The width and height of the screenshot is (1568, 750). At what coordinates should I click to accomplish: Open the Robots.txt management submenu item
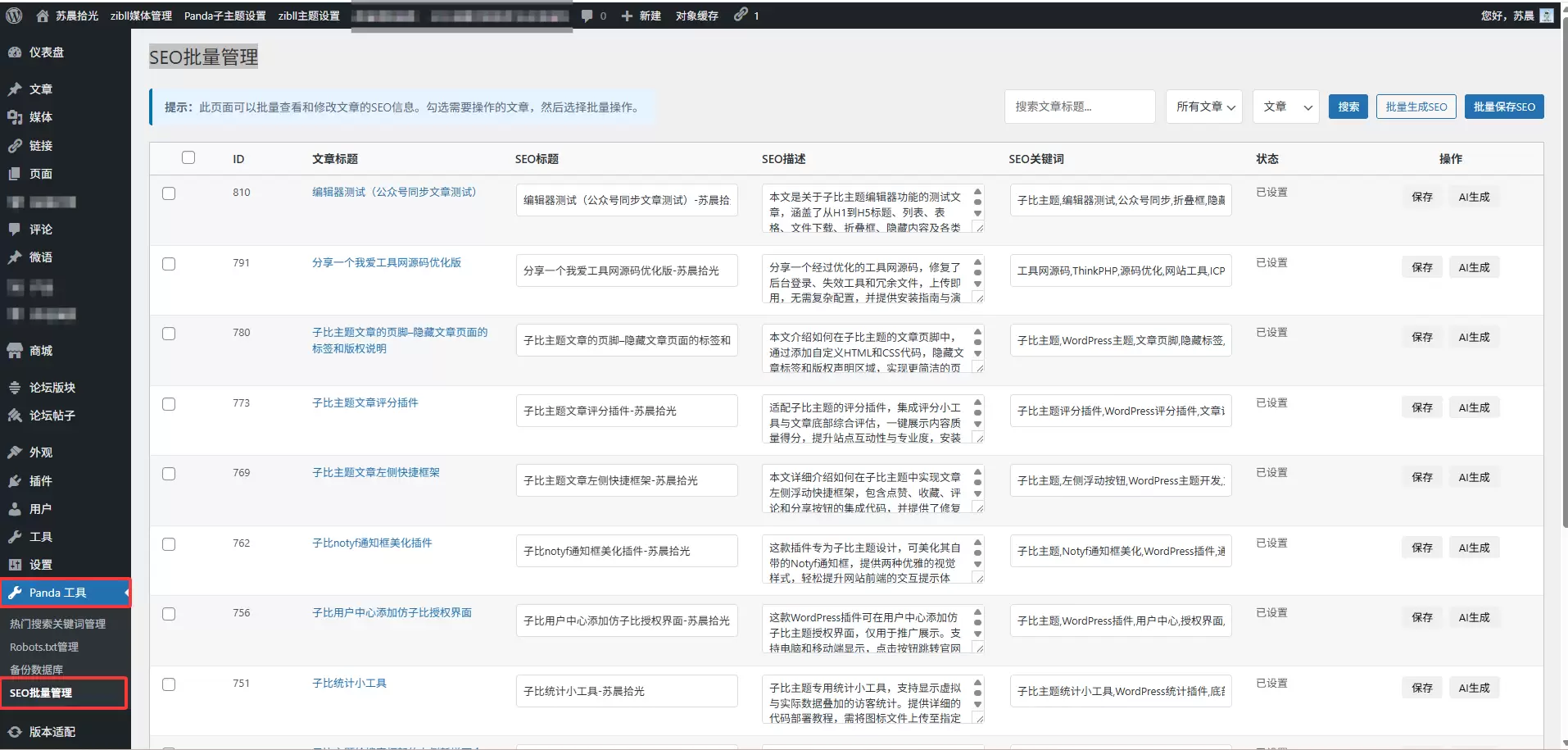coord(44,647)
